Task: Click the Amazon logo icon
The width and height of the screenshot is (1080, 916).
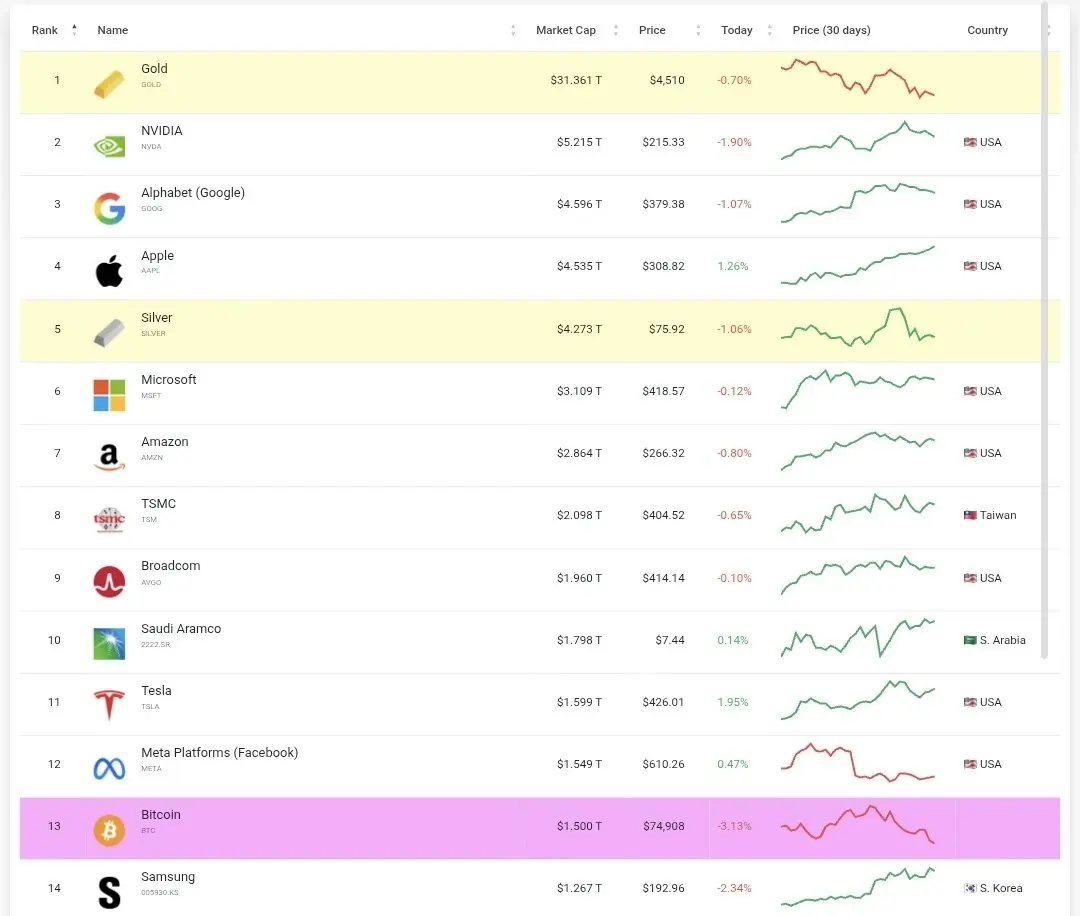Action: coord(109,457)
